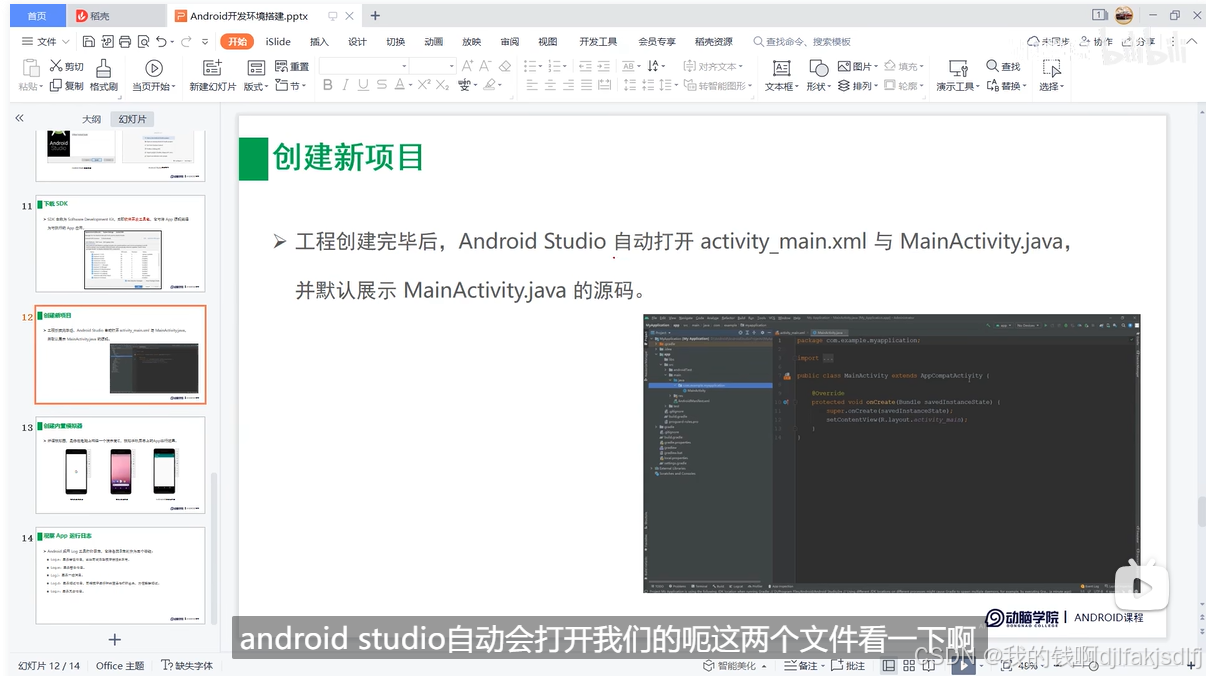Image resolution: width=1206 pixels, height=676 pixels.
Task: Click the 当前页开始 play slideshow icon
Action: tap(153, 68)
